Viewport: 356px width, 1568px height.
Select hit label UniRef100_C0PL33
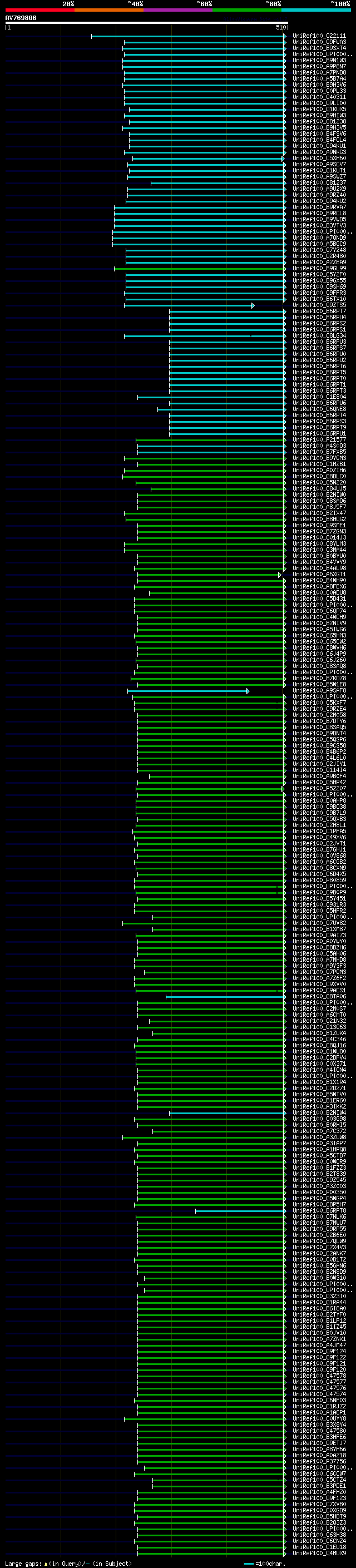(x=319, y=91)
